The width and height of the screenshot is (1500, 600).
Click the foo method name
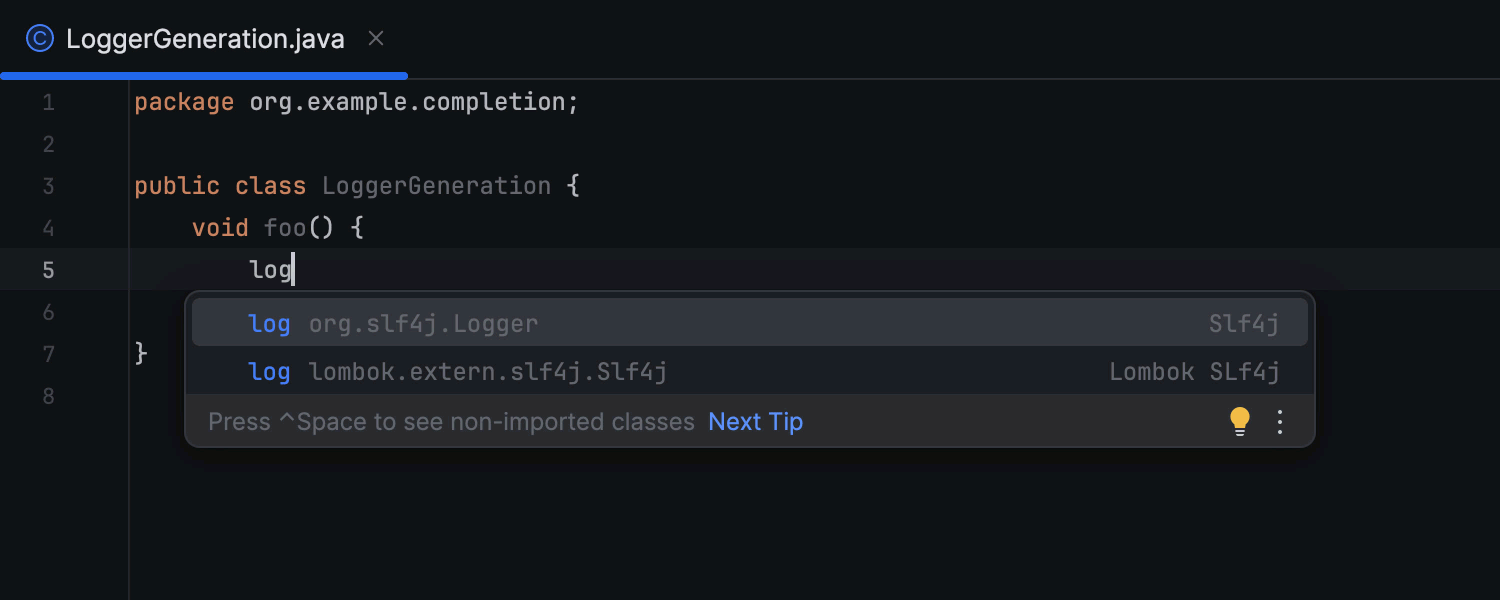click(285, 228)
